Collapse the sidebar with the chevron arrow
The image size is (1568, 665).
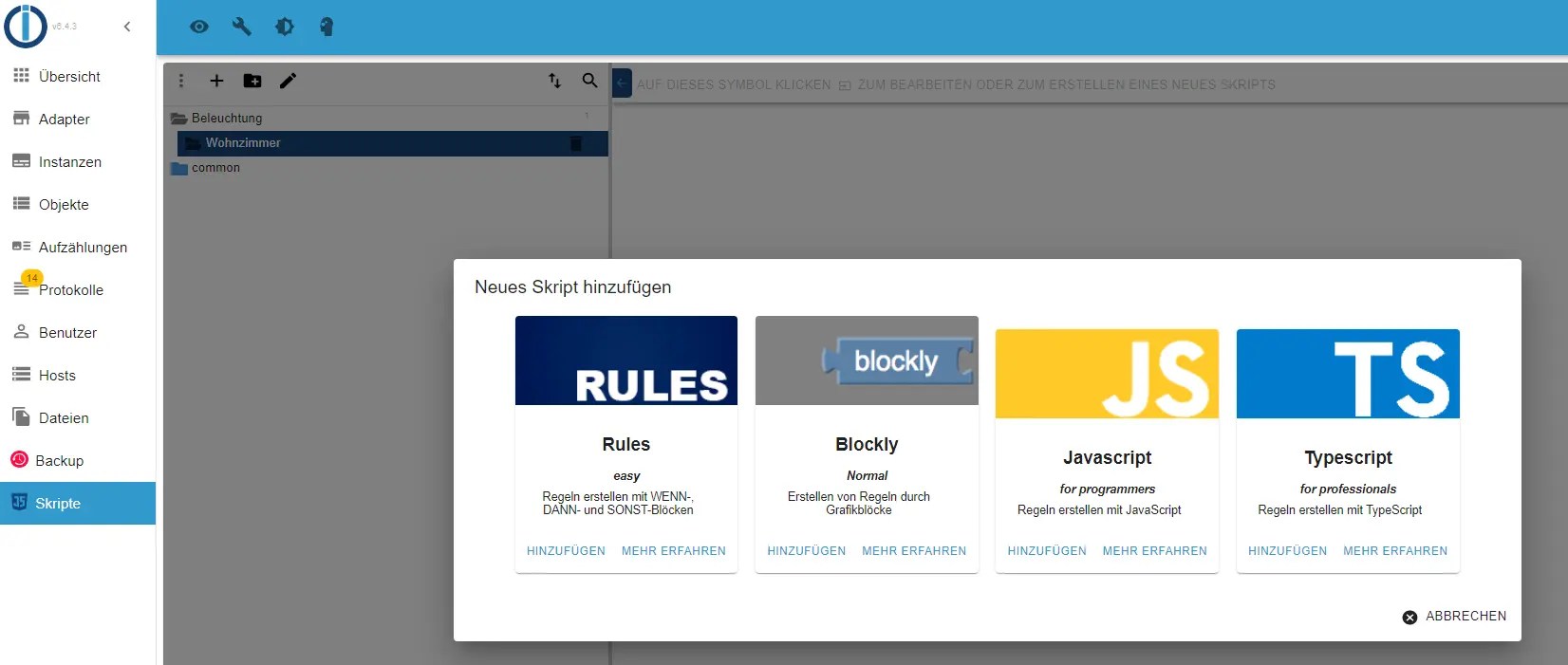pos(127,27)
